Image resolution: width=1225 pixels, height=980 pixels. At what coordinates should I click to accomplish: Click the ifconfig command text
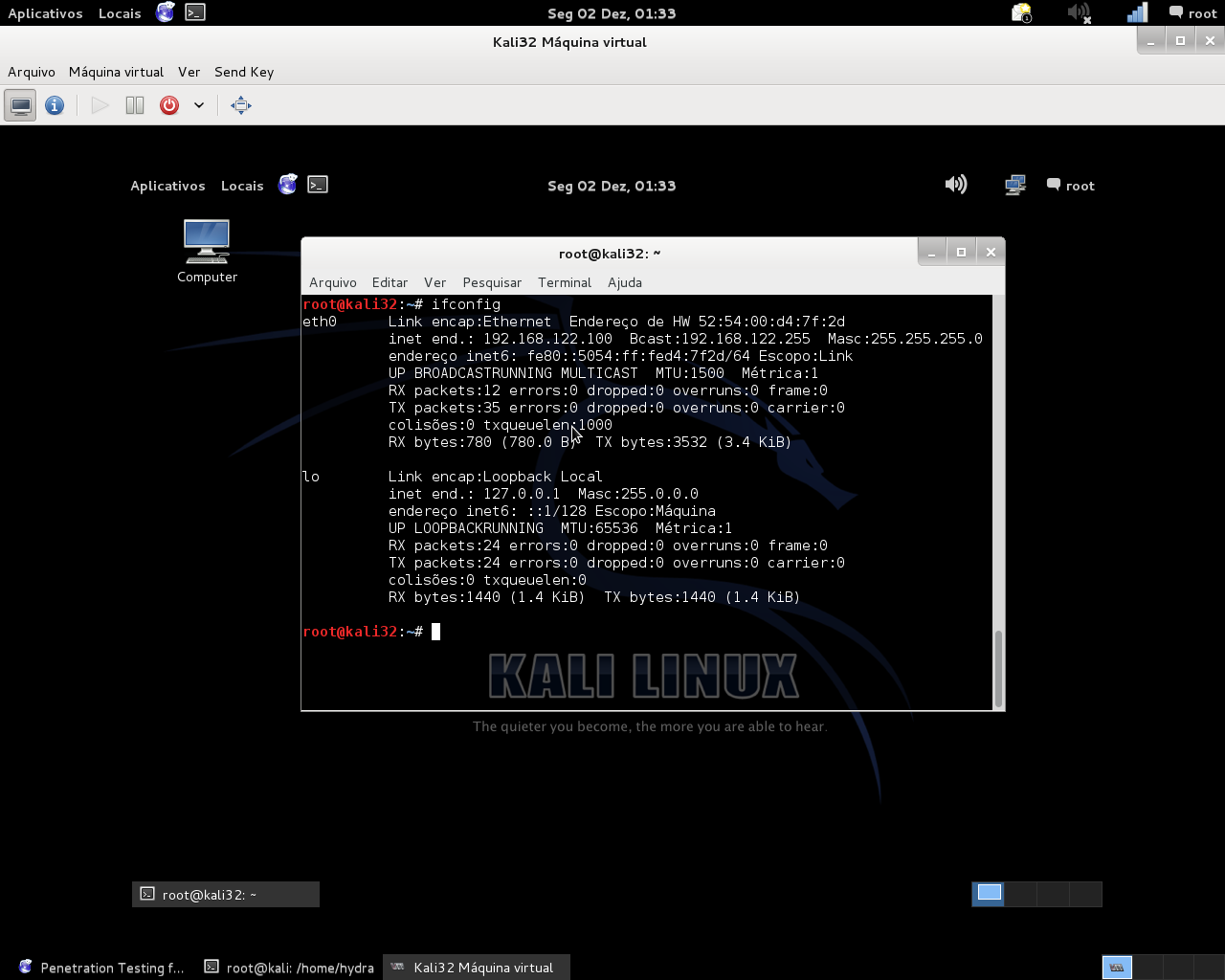click(x=466, y=304)
